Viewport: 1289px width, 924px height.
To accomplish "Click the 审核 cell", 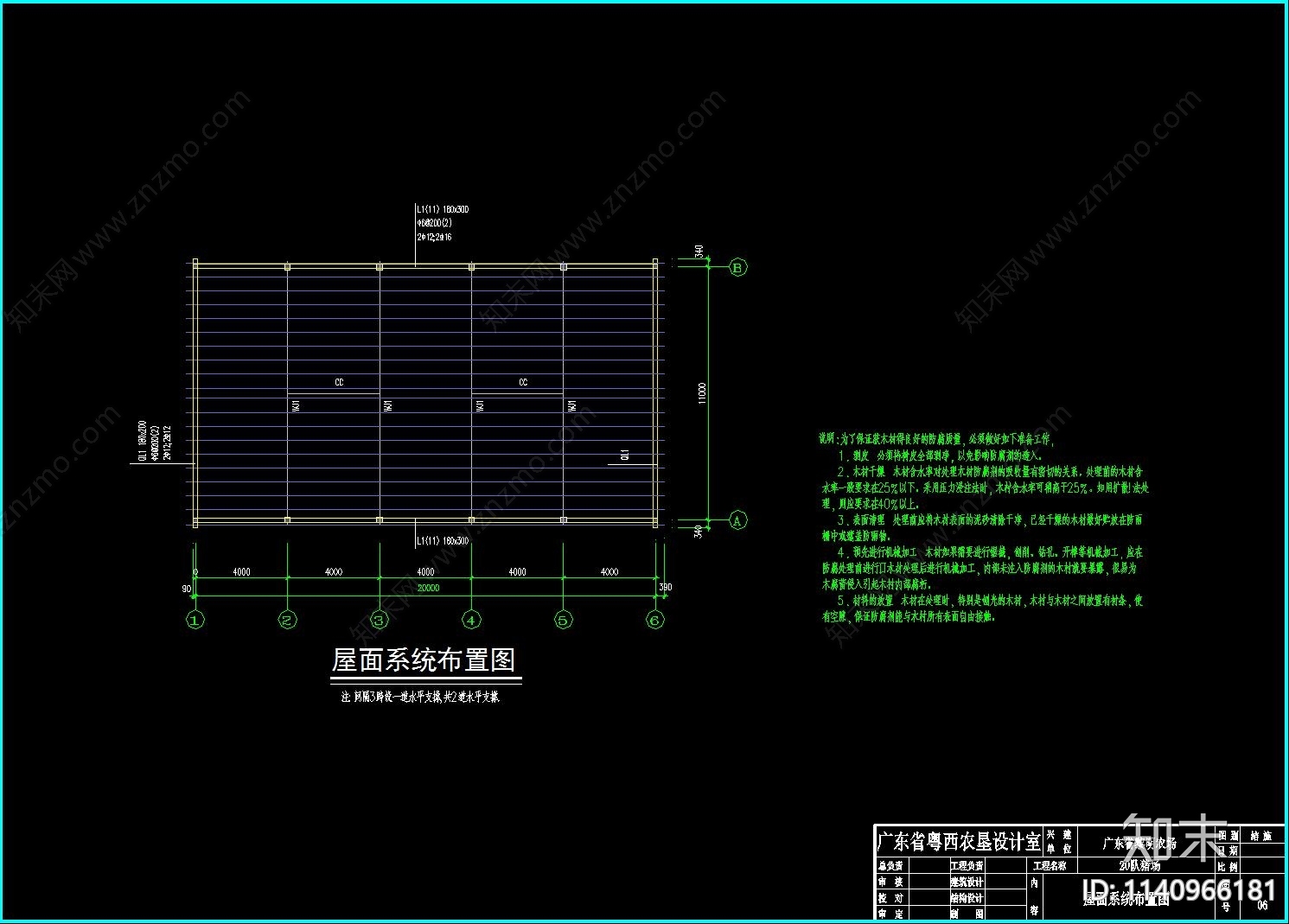I will click(x=890, y=882).
